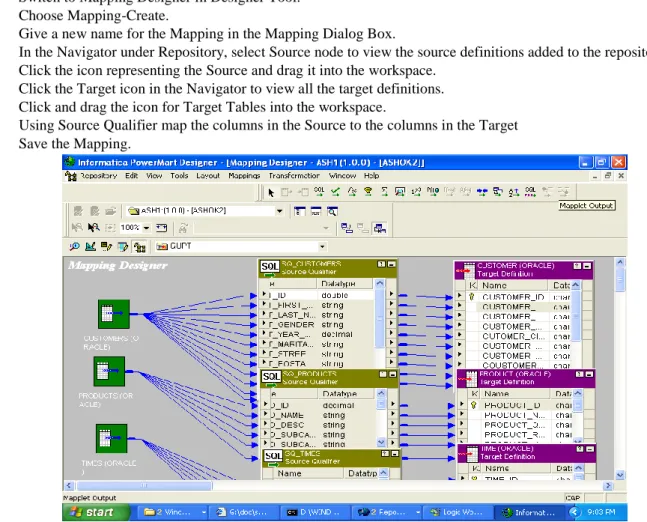Click the SQL icon on SQ_PRODUCTS header
Image resolution: width=647 pixels, height=522 pixels.
click(272, 377)
